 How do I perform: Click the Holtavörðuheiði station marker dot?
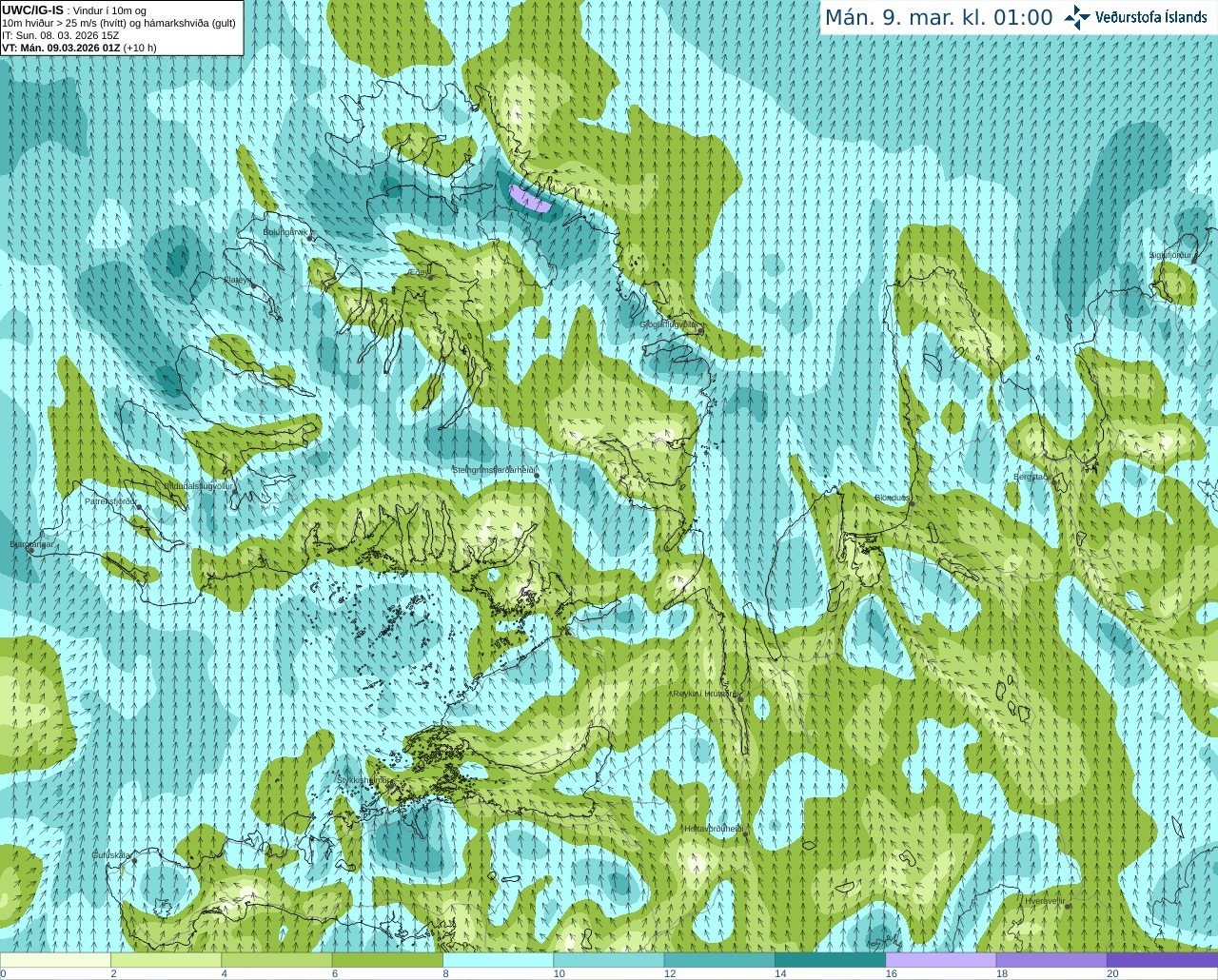click(x=745, y=834)
